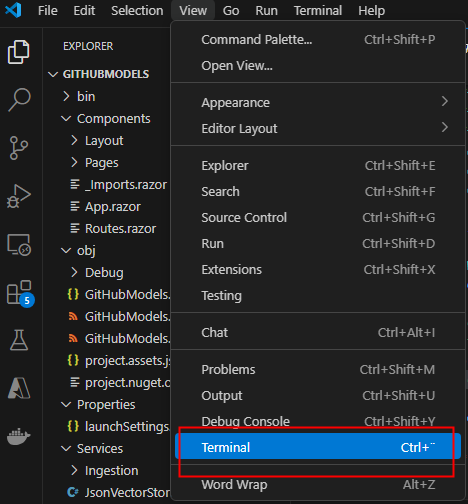The image size is (468, 504).
Task: Open the Search magnifier icon in activity bar
Action: [19, 100]
